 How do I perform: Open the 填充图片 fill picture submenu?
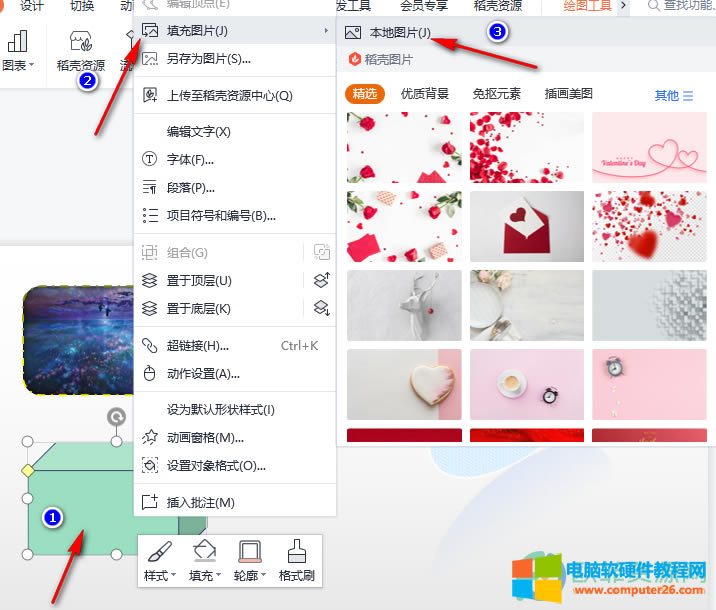pos(235,31)
